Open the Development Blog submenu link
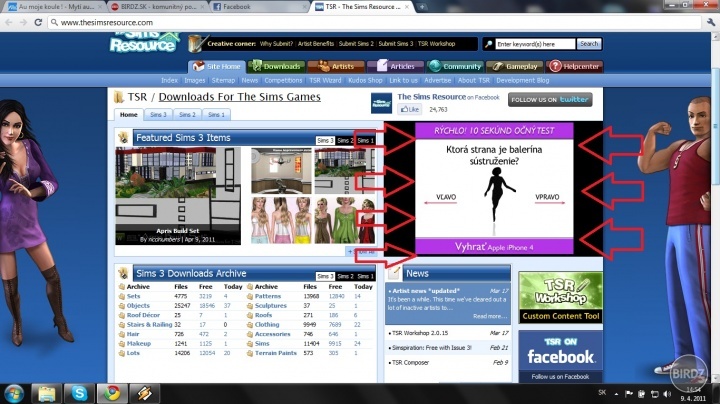This screenshot has width=720, height=404. click(523, 80)
